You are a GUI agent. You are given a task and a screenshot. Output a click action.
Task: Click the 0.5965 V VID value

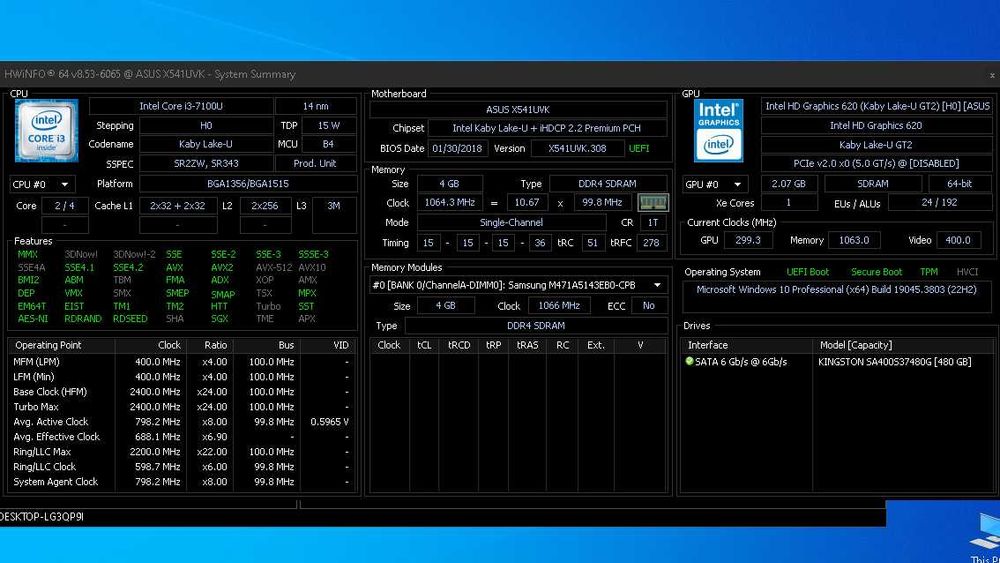329,421
